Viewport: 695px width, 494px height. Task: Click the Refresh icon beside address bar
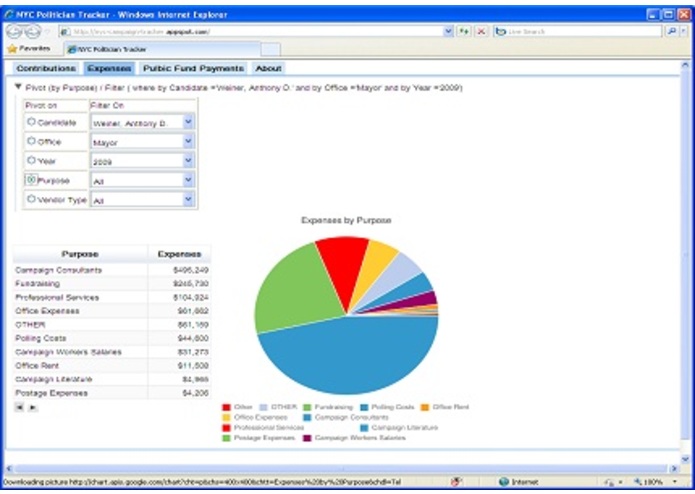pos(464,31)
